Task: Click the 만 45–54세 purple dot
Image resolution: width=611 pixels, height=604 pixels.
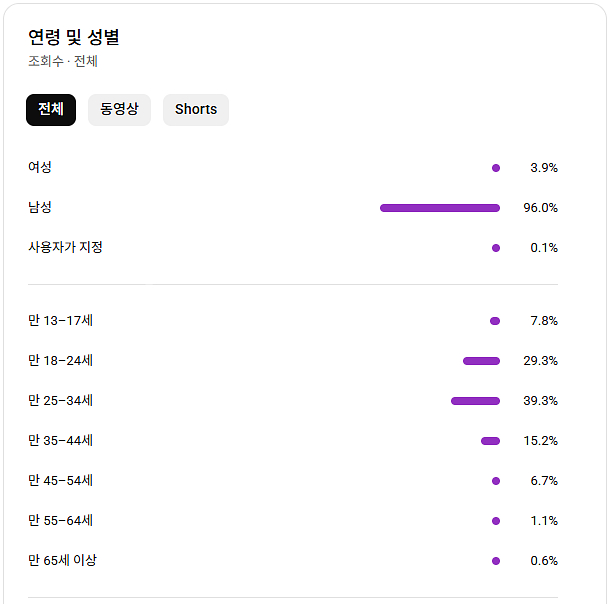Action: 496,481
